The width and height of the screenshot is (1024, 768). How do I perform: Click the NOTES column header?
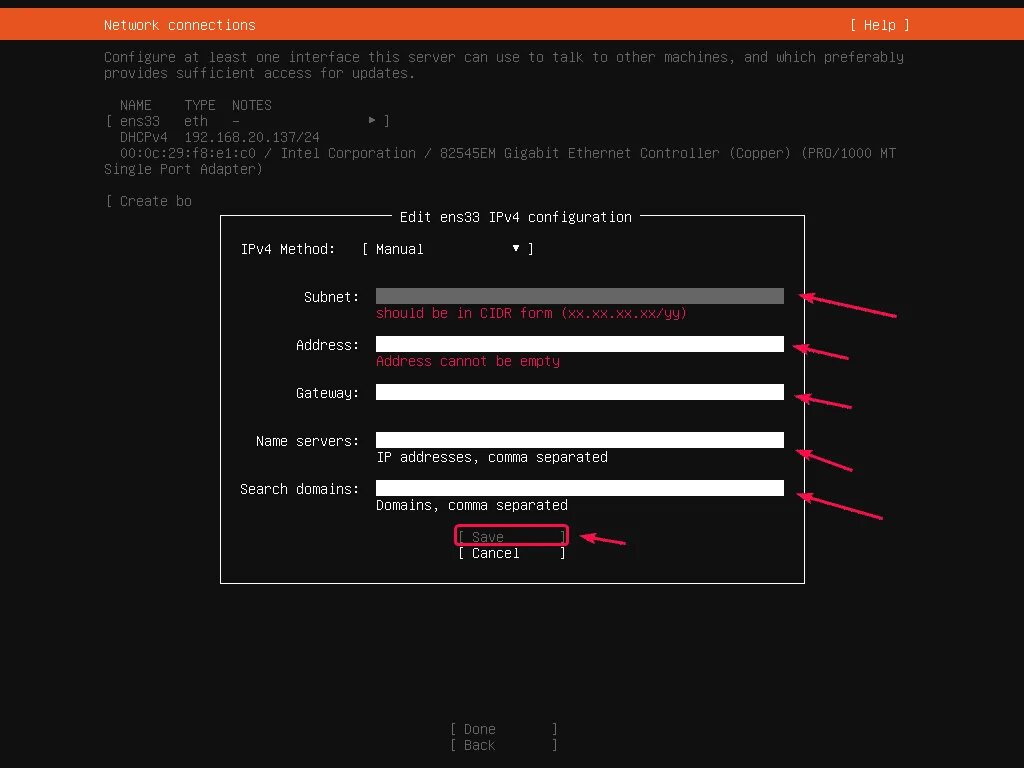251,105
